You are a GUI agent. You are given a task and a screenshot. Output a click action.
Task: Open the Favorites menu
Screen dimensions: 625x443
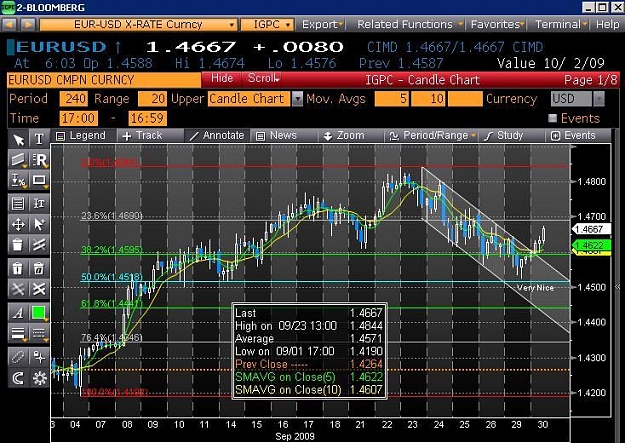pyautogui.click(x=497, y=25)
